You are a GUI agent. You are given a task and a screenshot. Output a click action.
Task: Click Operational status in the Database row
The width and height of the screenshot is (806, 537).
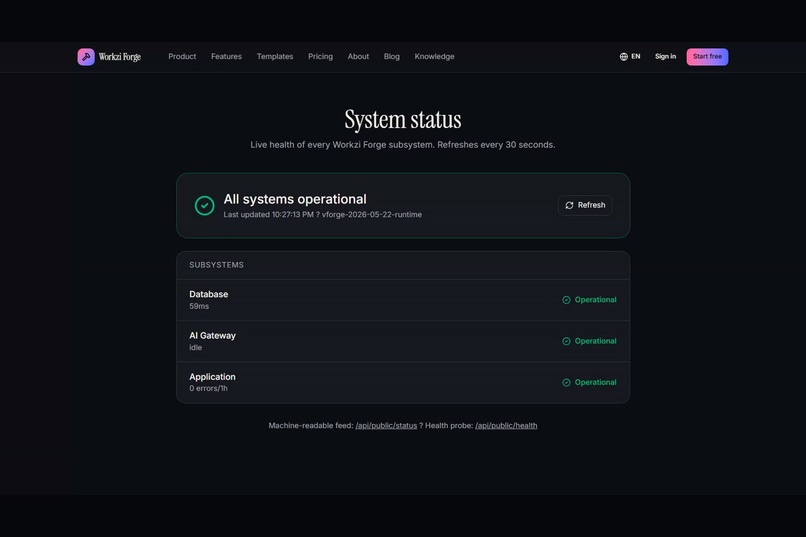(595, 300)
